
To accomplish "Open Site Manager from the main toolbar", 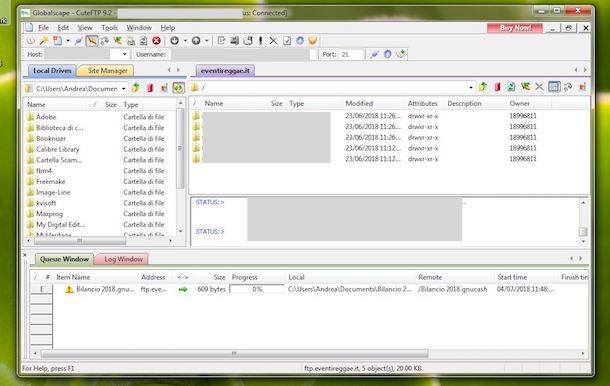I will 30,40.
